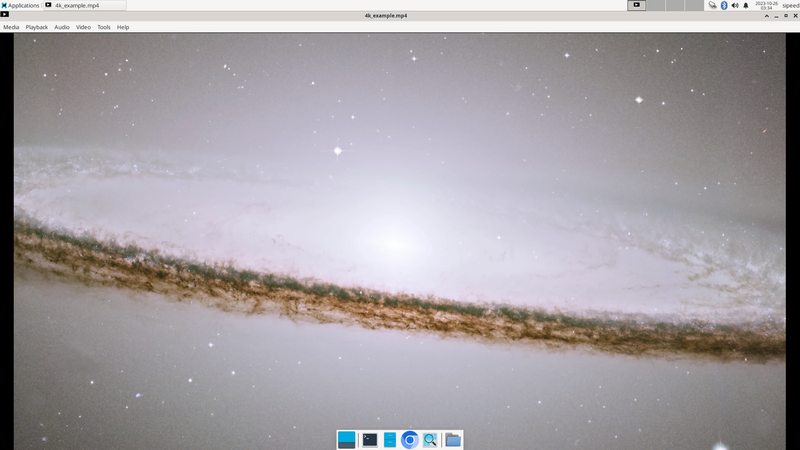Open the Help menu
The image size is (800, 450).
pos(123,27)
